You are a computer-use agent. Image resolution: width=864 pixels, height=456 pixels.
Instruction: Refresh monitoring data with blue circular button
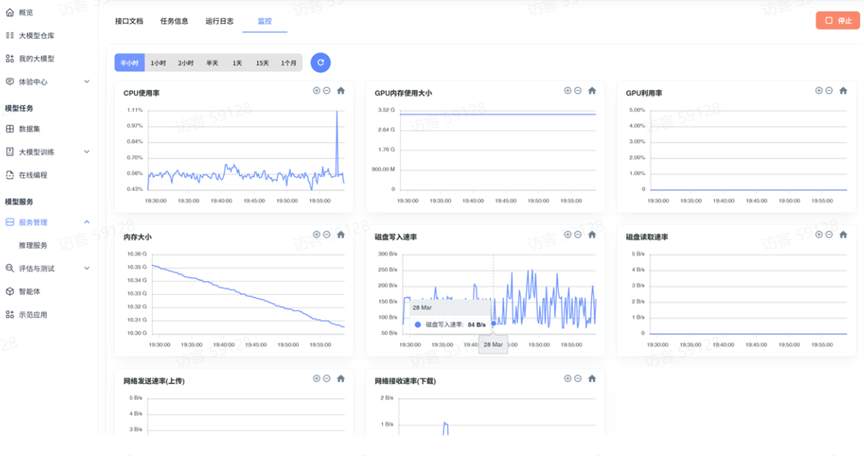tap(321, 63)
